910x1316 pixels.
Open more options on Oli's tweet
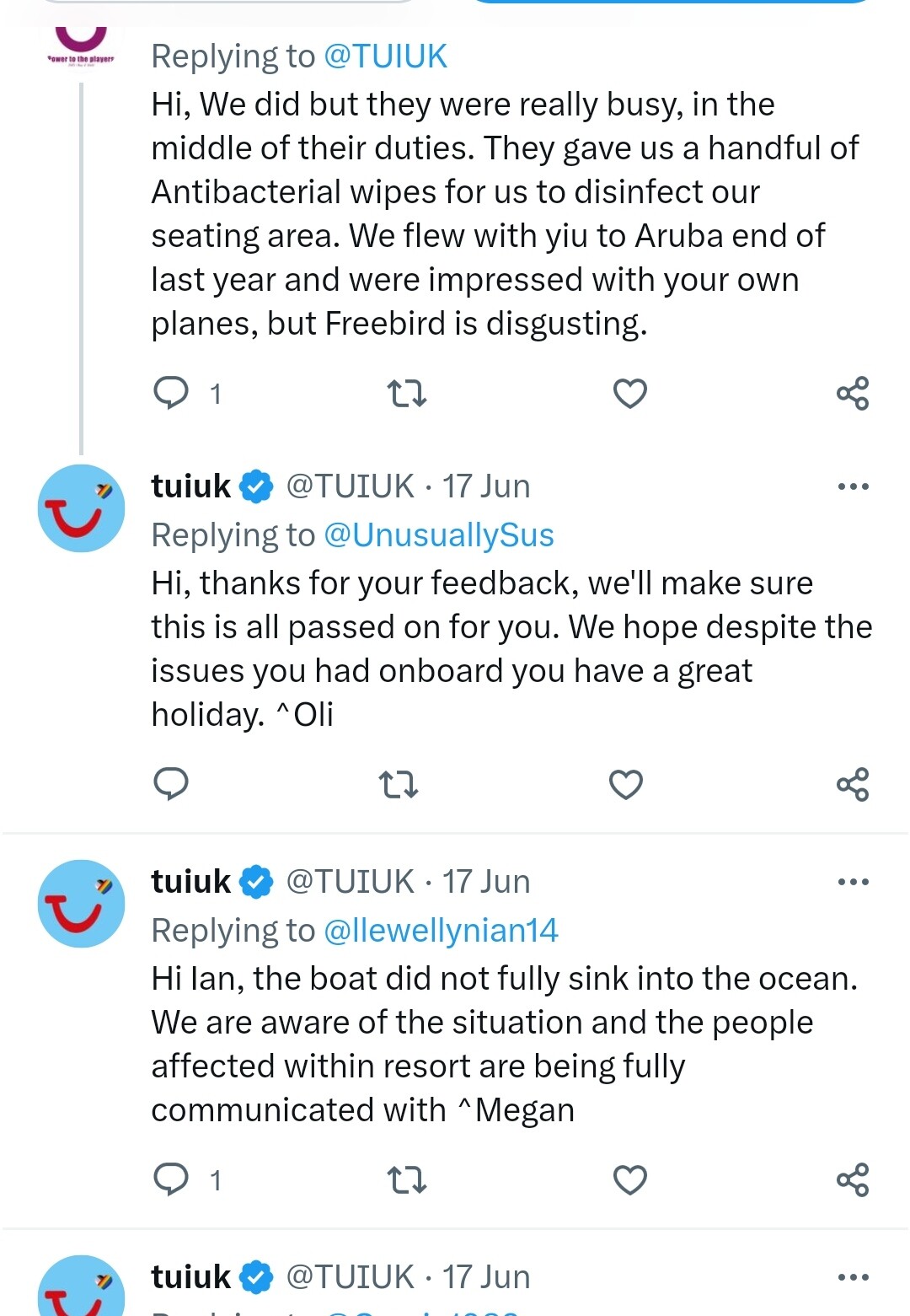click(x=853, y=486)
